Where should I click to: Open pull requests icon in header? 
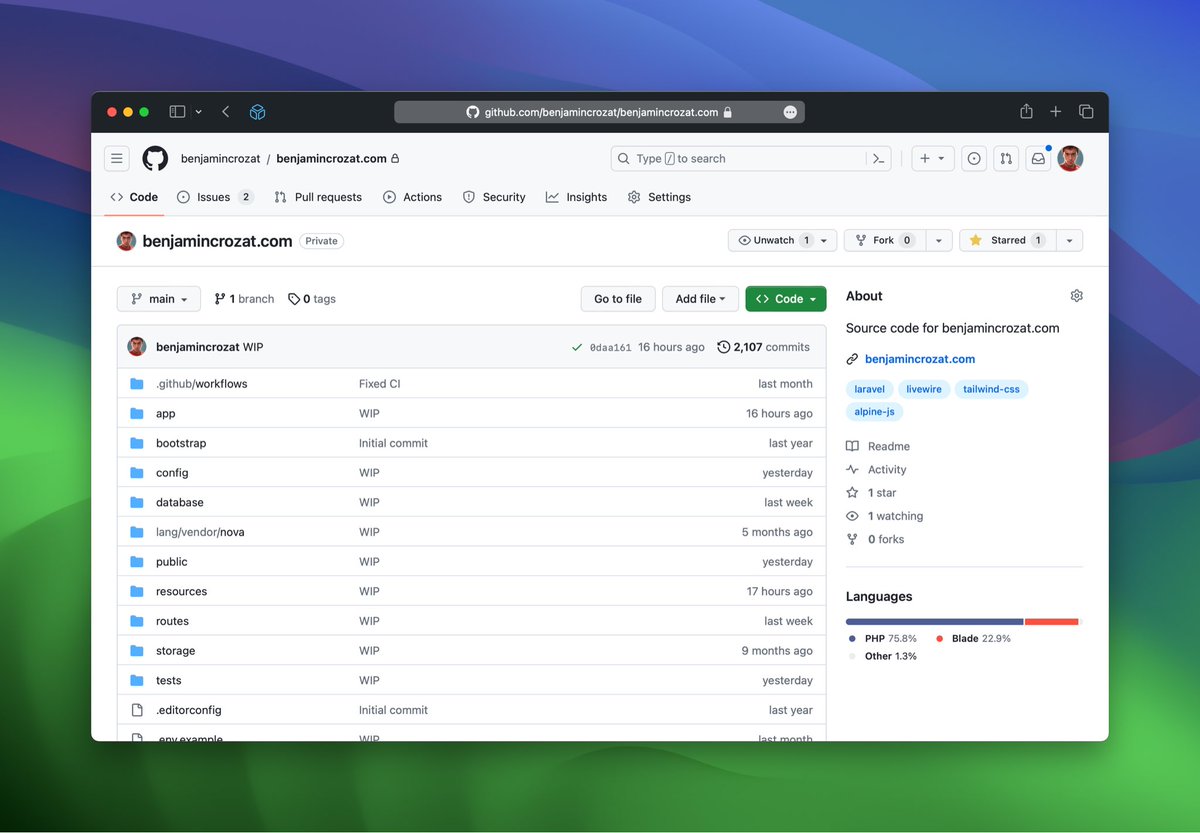[1006, 158]
